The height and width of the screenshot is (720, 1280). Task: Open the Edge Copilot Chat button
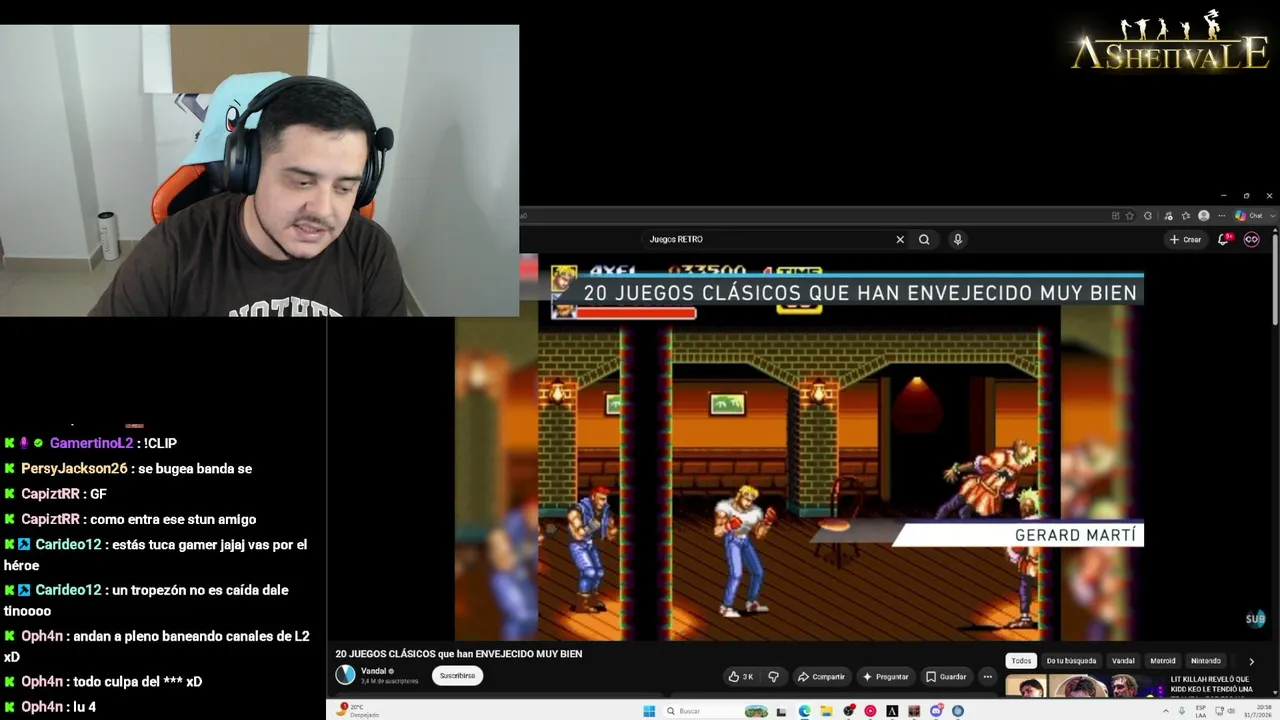tap(1249, 216)
